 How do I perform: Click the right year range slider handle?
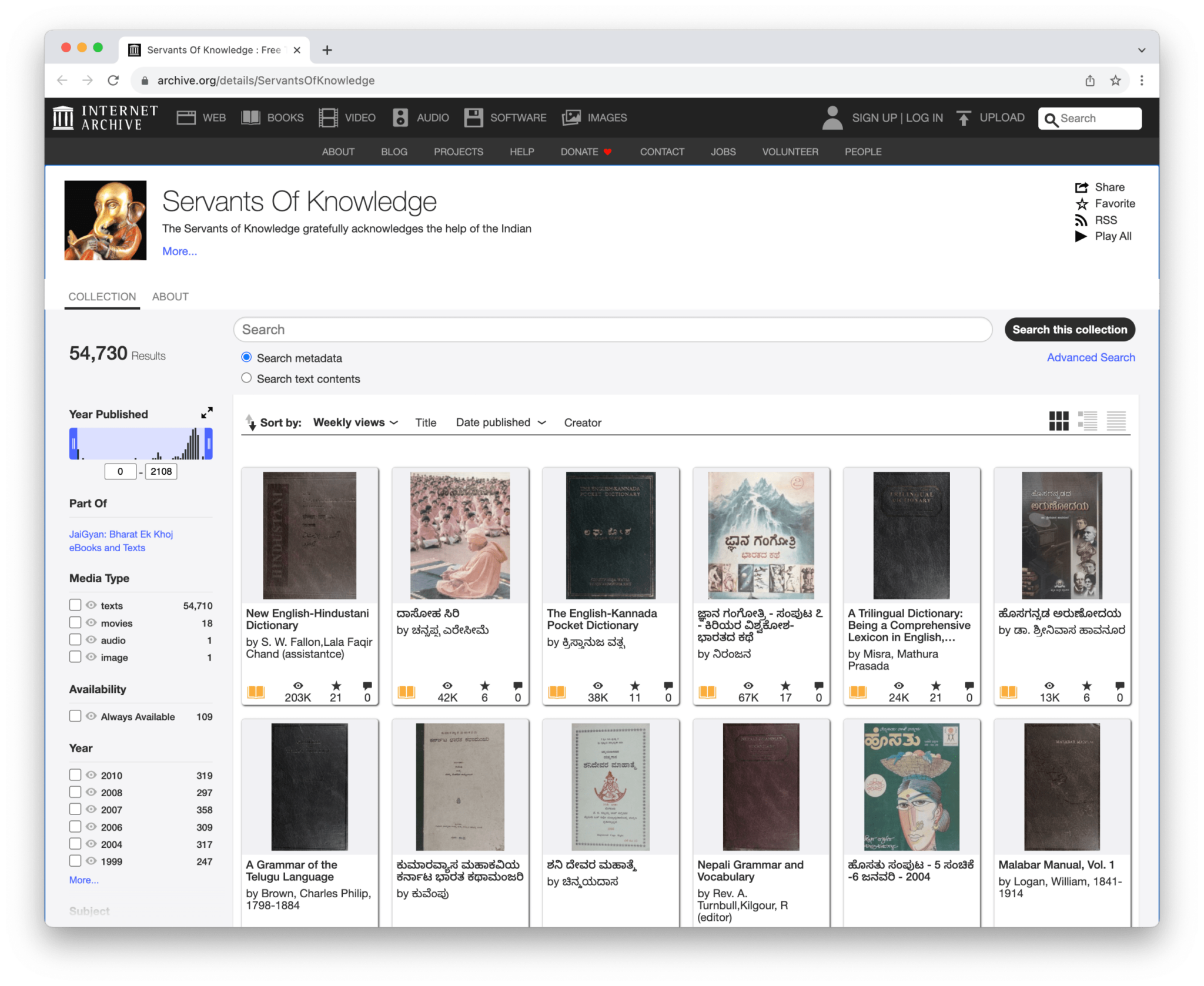[x=208, y=443]
